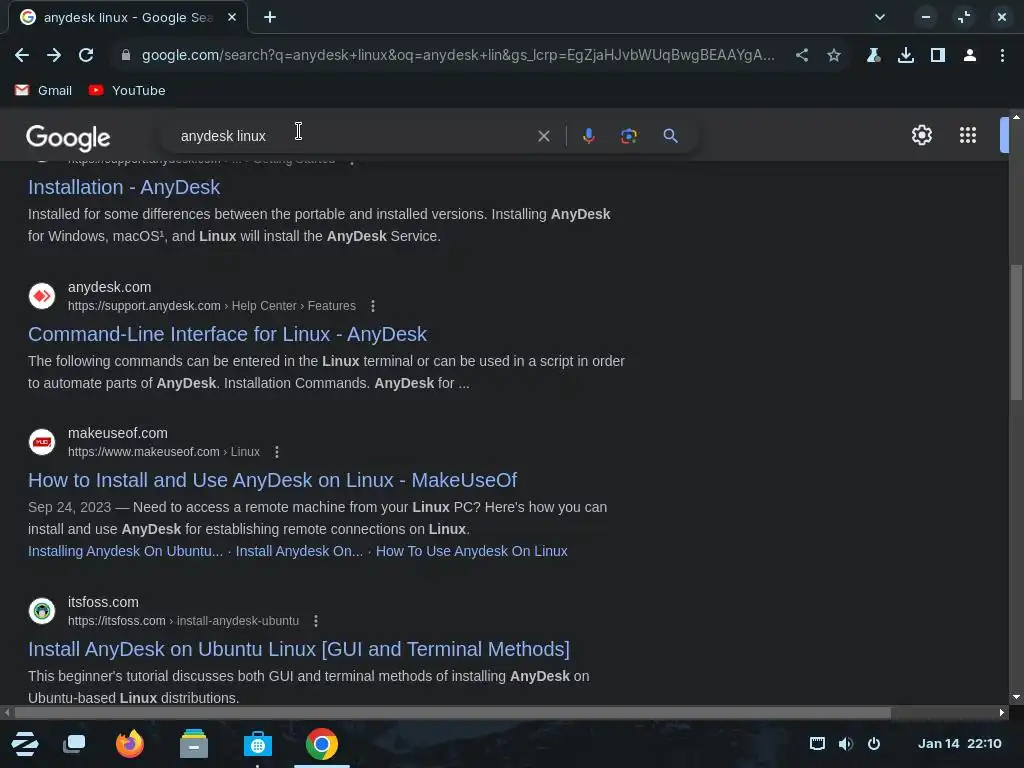Follow the How To Use Anydesk On Linux sitelink

[x=472, y=551]
